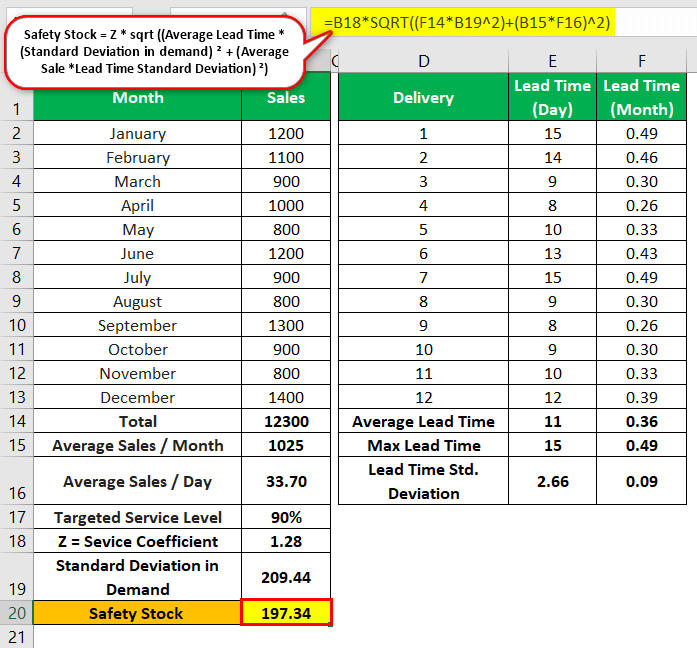
Task: Click the Delivery header cell
Action: pyautogui.click(x=423, y=97)
